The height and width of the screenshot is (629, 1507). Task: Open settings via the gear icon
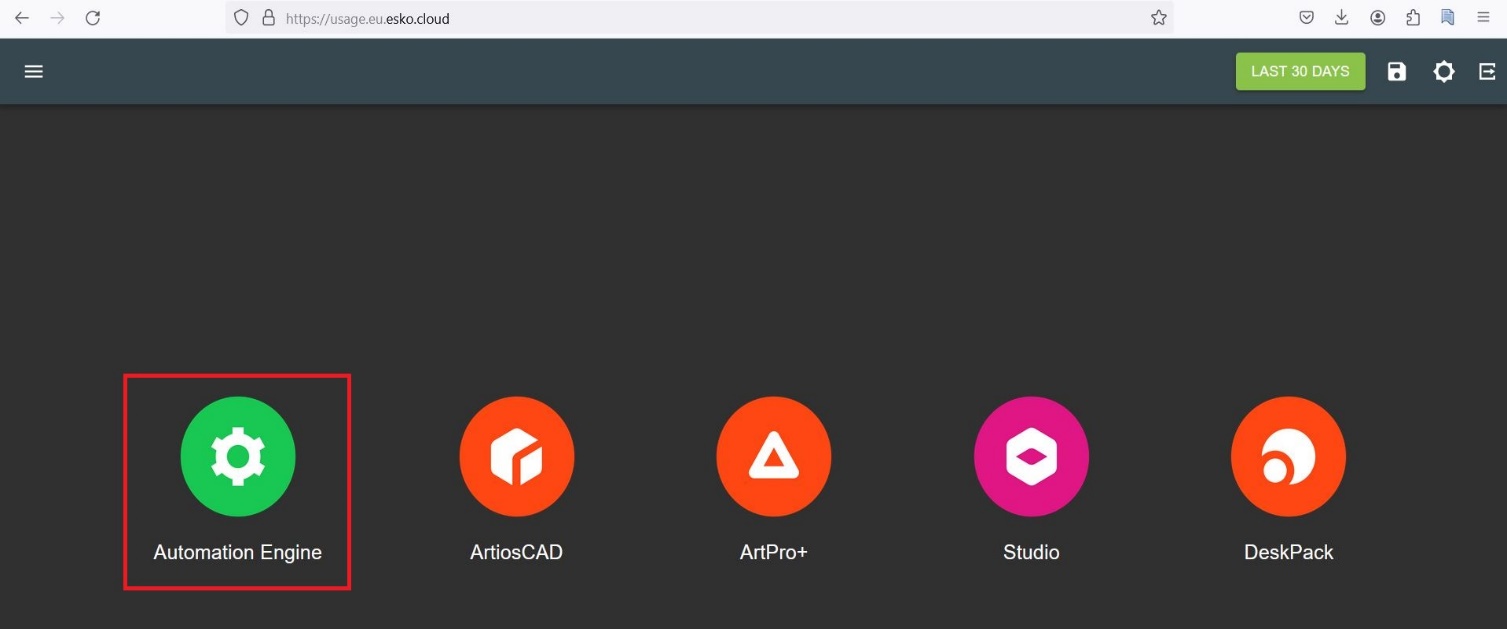click(1444, 71)
